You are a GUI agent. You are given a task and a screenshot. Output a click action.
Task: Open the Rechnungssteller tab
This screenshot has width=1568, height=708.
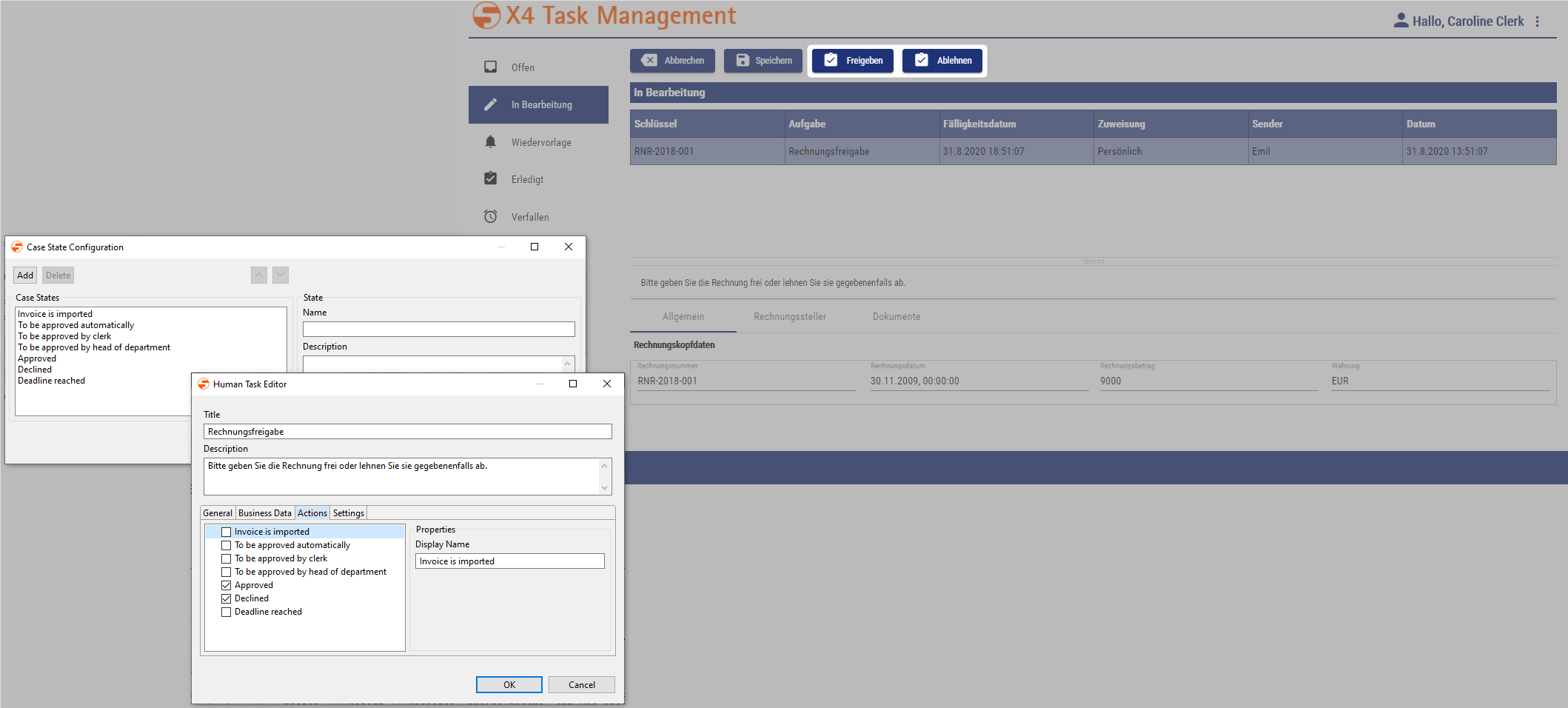pyautogui.click(x=789, y=317)
